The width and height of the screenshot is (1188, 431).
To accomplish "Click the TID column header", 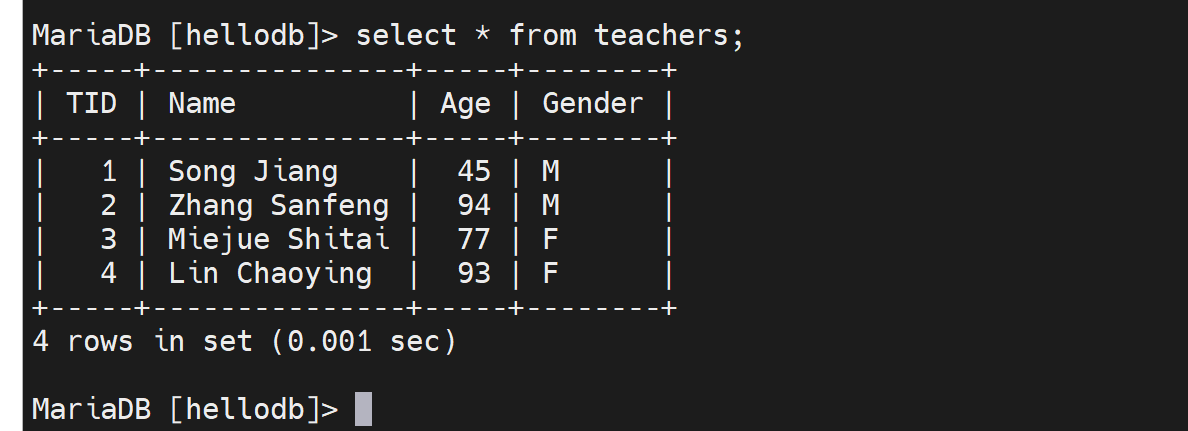I will [91, 103].
